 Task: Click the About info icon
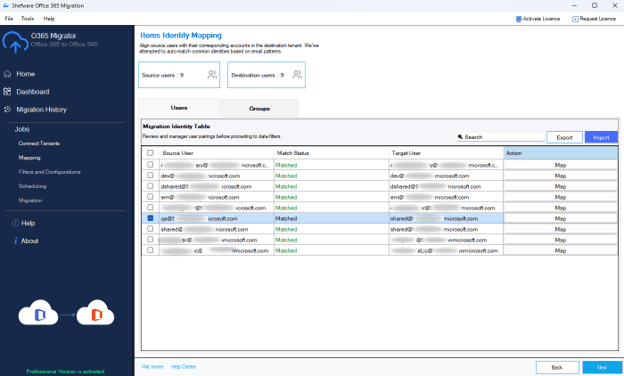pos(16,241)
